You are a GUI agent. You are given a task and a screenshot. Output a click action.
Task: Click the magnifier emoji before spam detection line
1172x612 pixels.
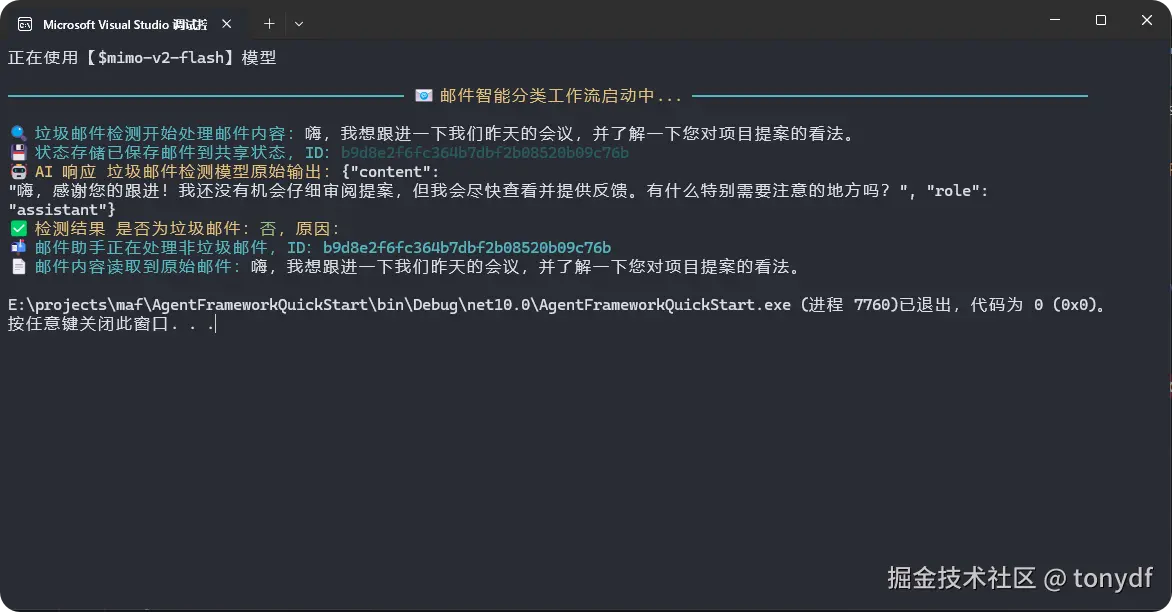point(18,134)
